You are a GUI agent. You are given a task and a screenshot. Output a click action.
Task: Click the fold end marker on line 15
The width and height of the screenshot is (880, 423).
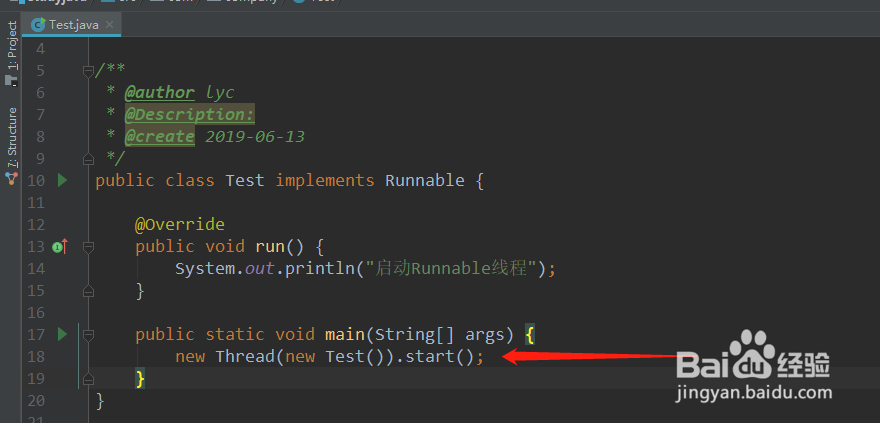coord(88,291)
